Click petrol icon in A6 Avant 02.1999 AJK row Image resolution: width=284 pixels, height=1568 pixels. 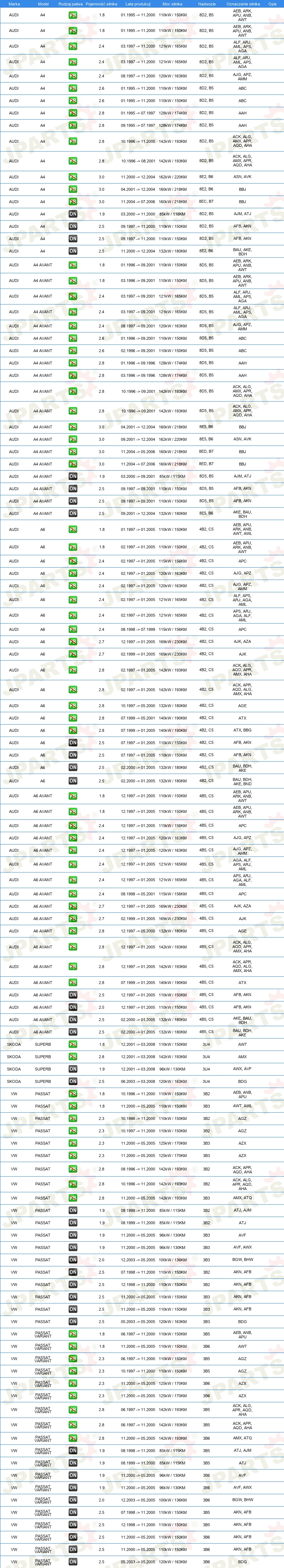72,919
